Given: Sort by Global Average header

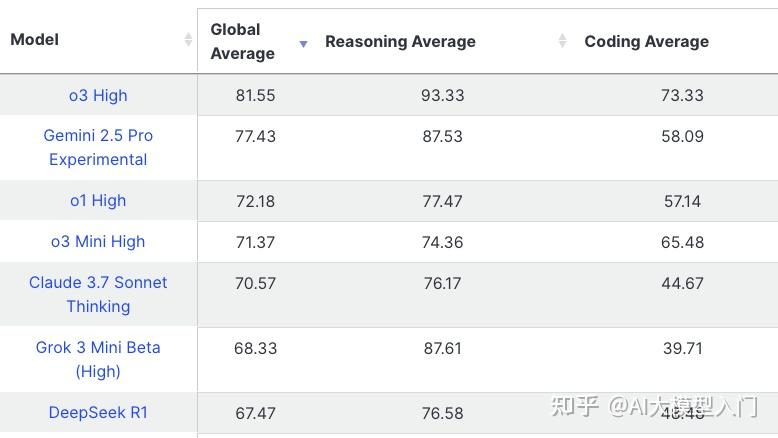Looking at the screenshot, I should coord(242,41).
